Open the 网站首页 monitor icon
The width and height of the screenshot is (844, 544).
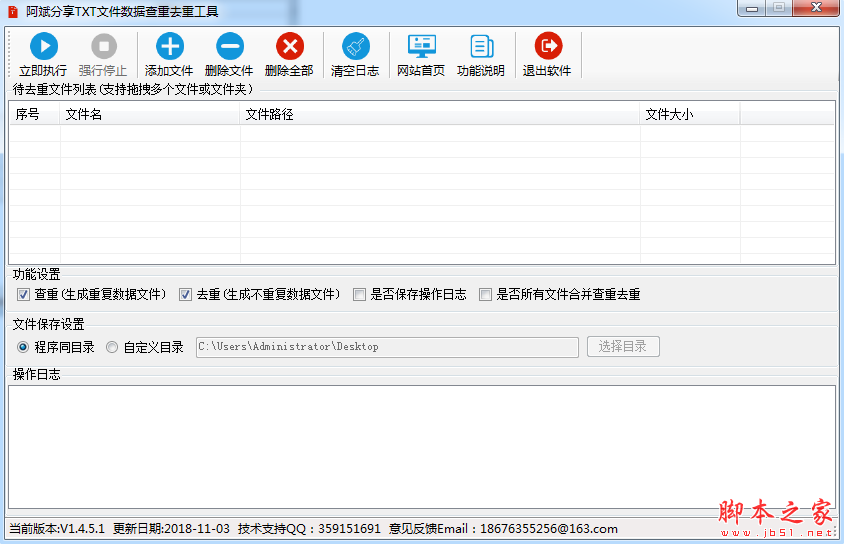421,46
